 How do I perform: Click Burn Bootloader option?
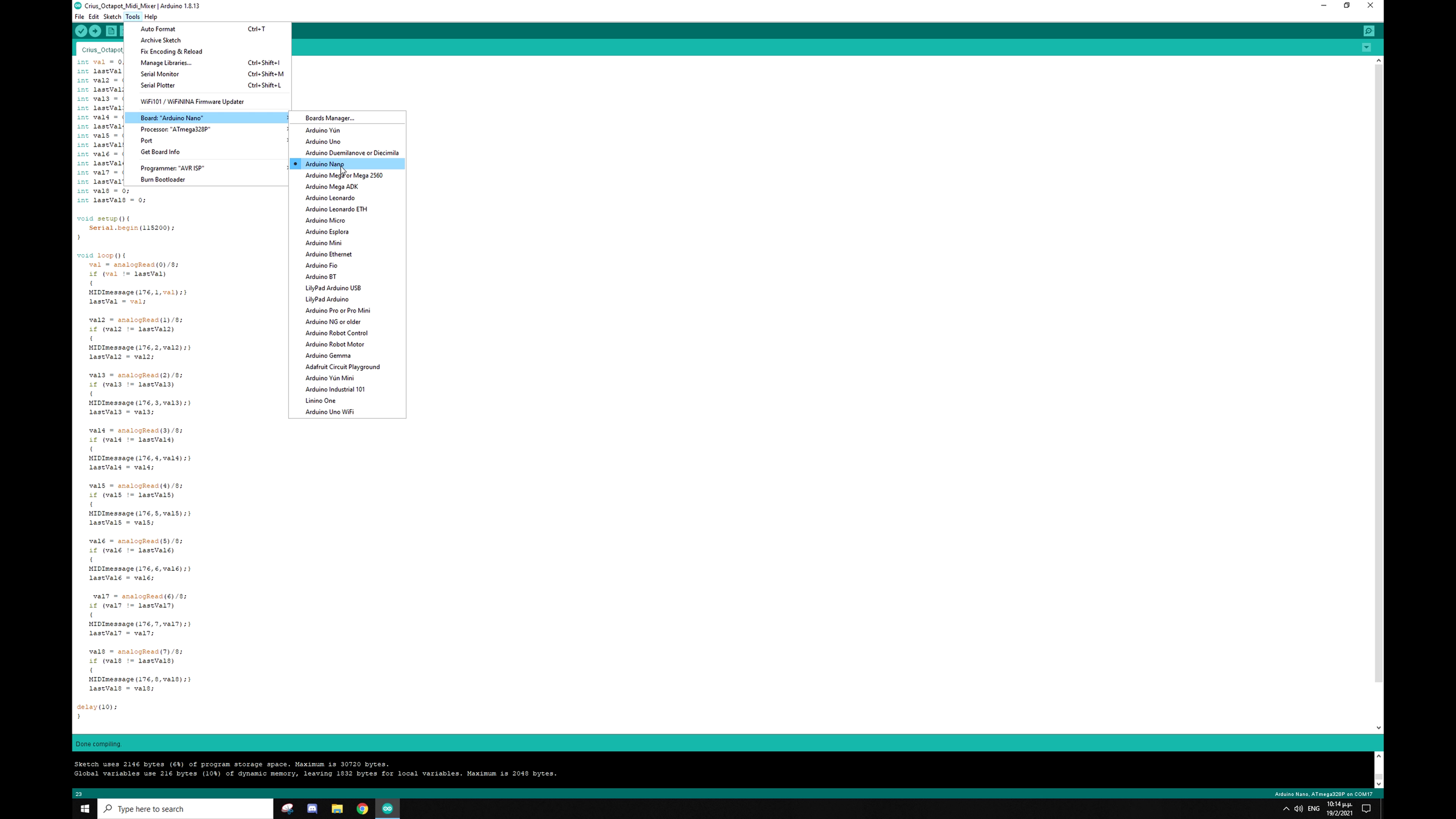tap(163, 180)
